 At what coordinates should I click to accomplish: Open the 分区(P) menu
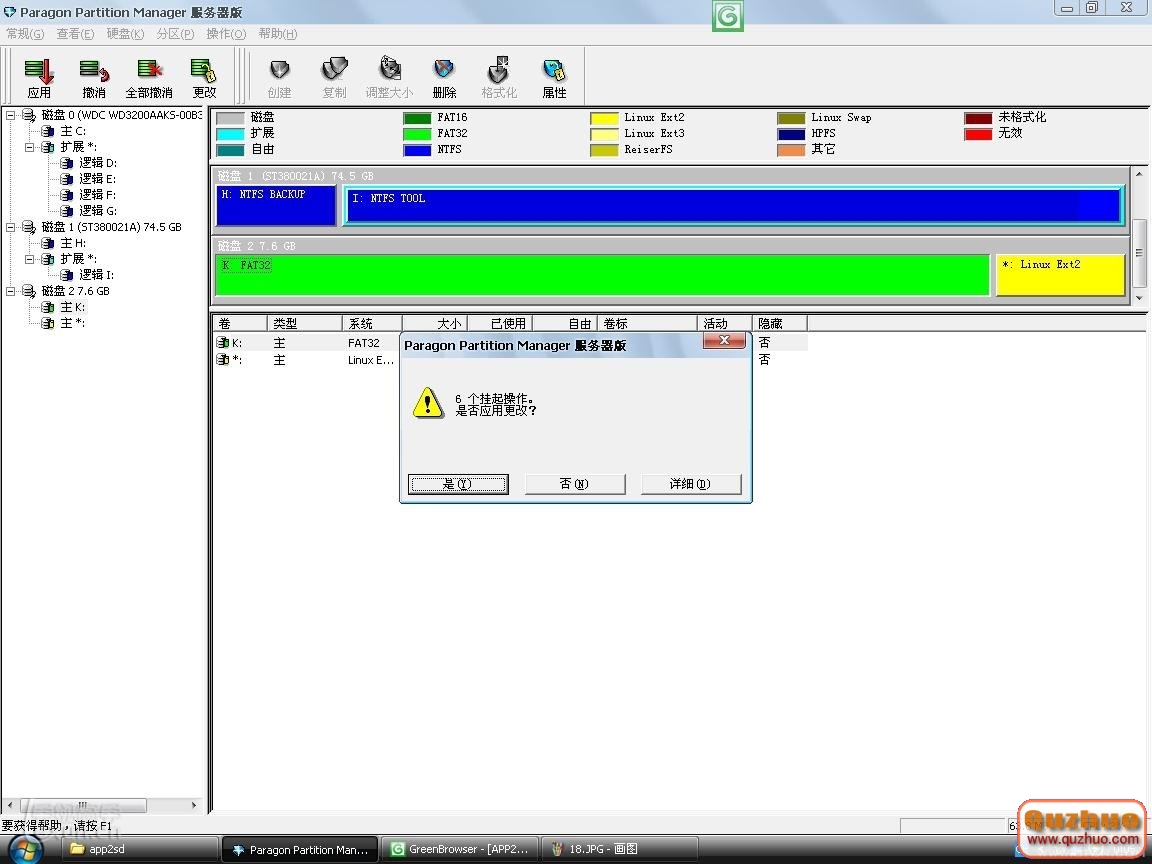(175, 34)
